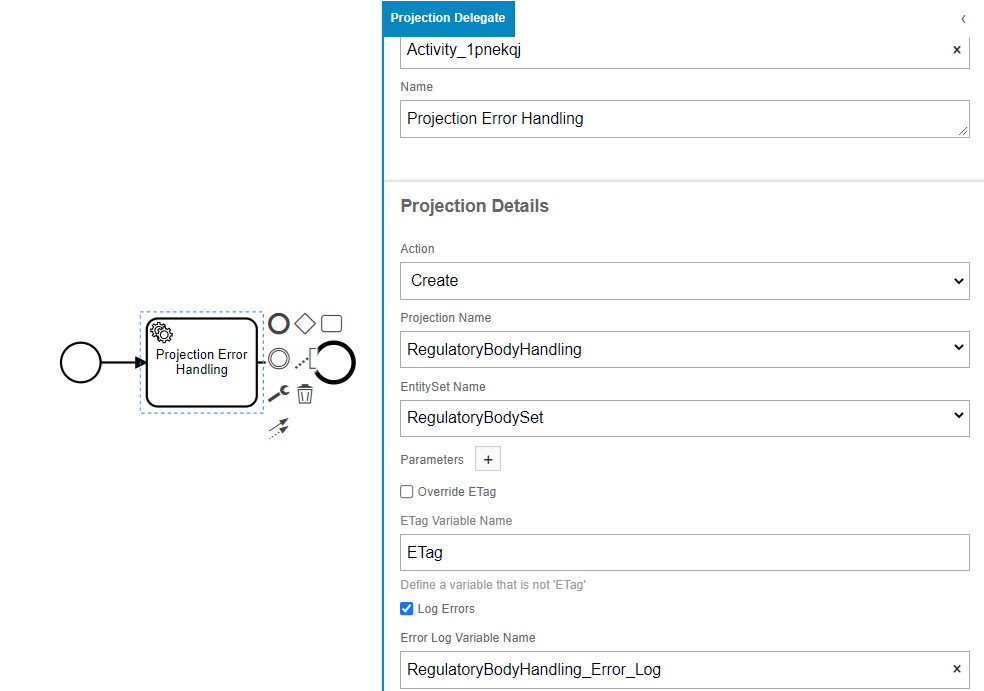984x691 pixels.
Task: Delete element with trash icon
Action: [305, 394]
